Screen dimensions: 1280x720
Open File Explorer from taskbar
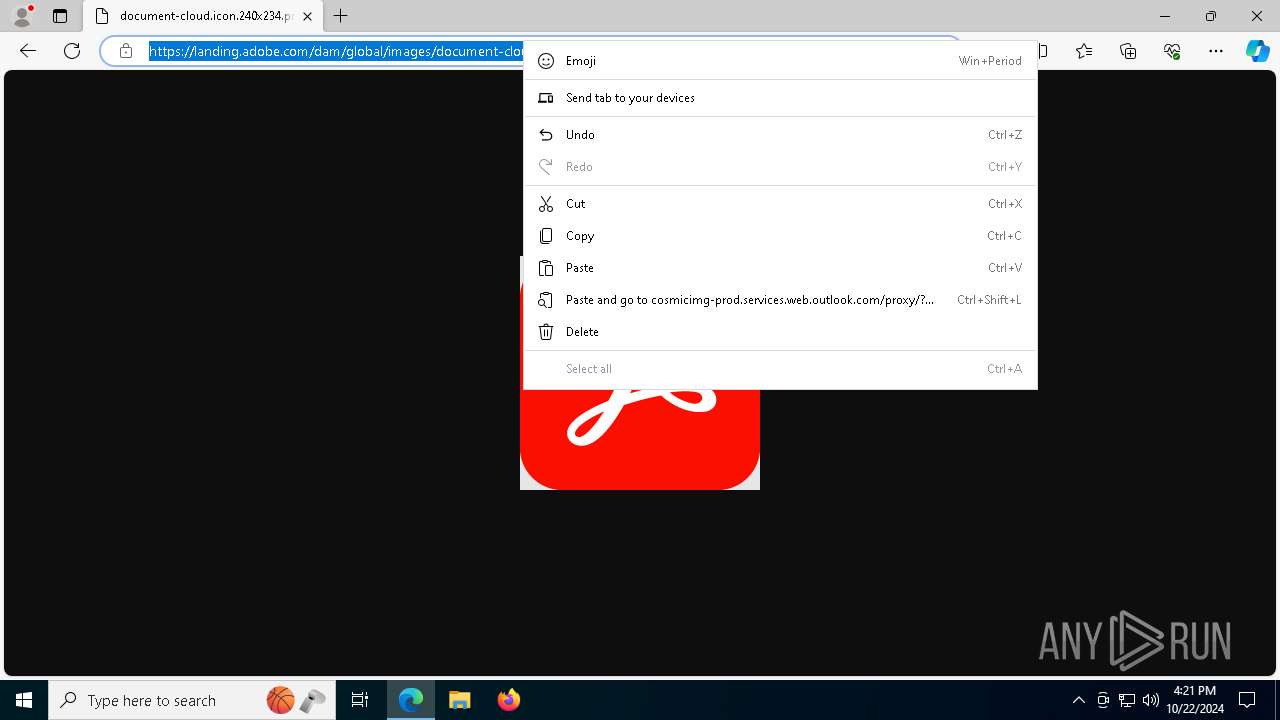(x=459, y=700)
